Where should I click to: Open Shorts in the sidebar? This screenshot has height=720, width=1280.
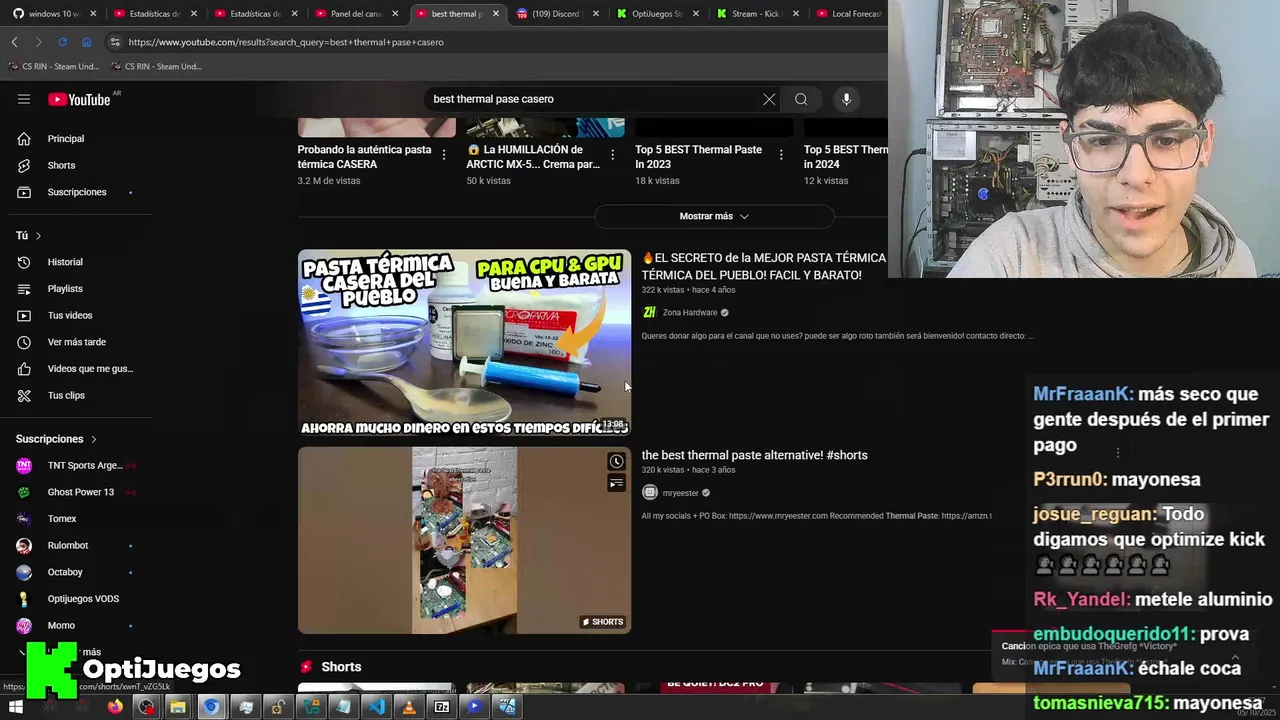click(x=61, y=165)
